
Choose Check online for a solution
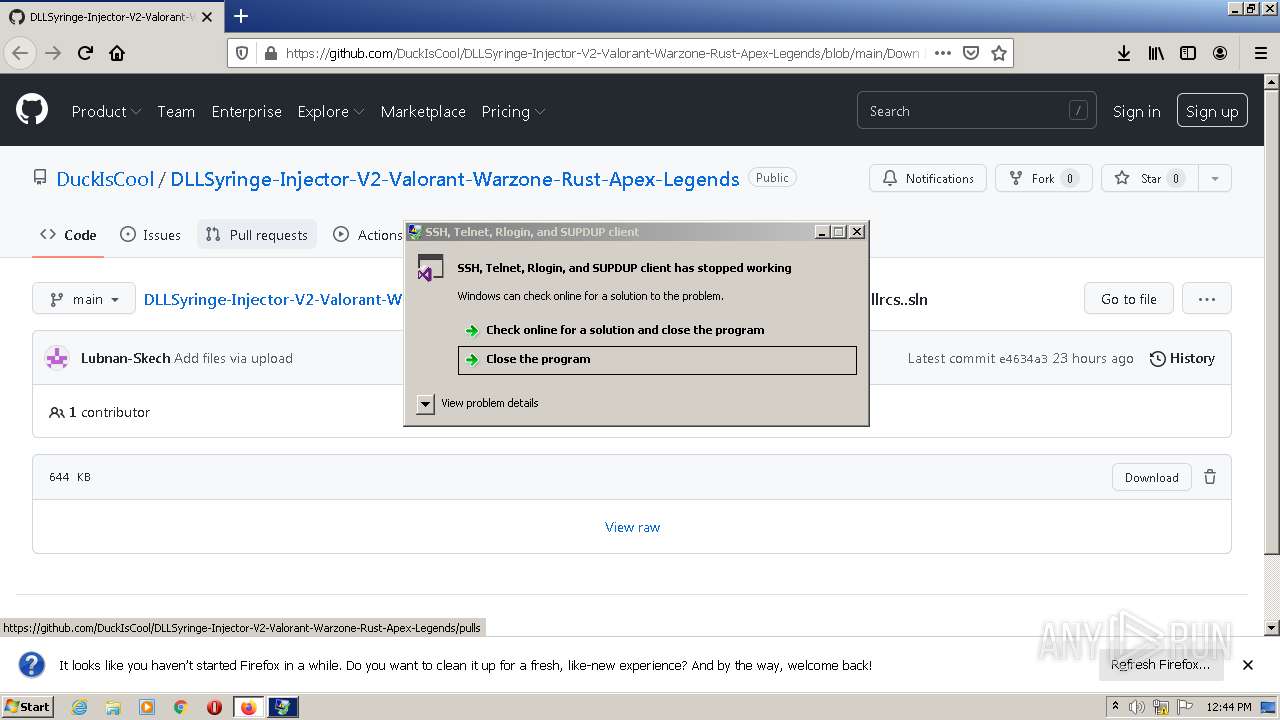click(657, 330)
